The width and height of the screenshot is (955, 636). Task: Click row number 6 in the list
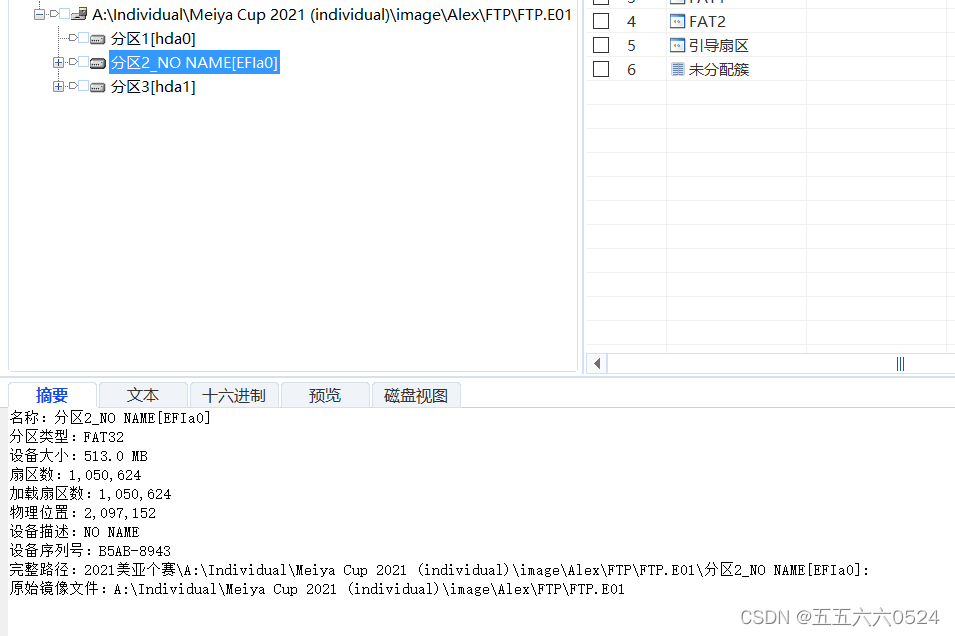[x=632, y=70]
